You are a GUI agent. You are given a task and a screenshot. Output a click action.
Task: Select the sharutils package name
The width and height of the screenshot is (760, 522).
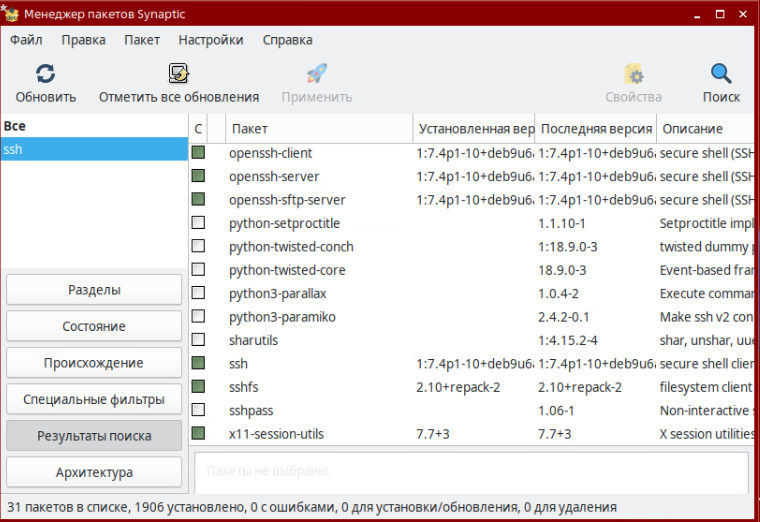point(253,340)
